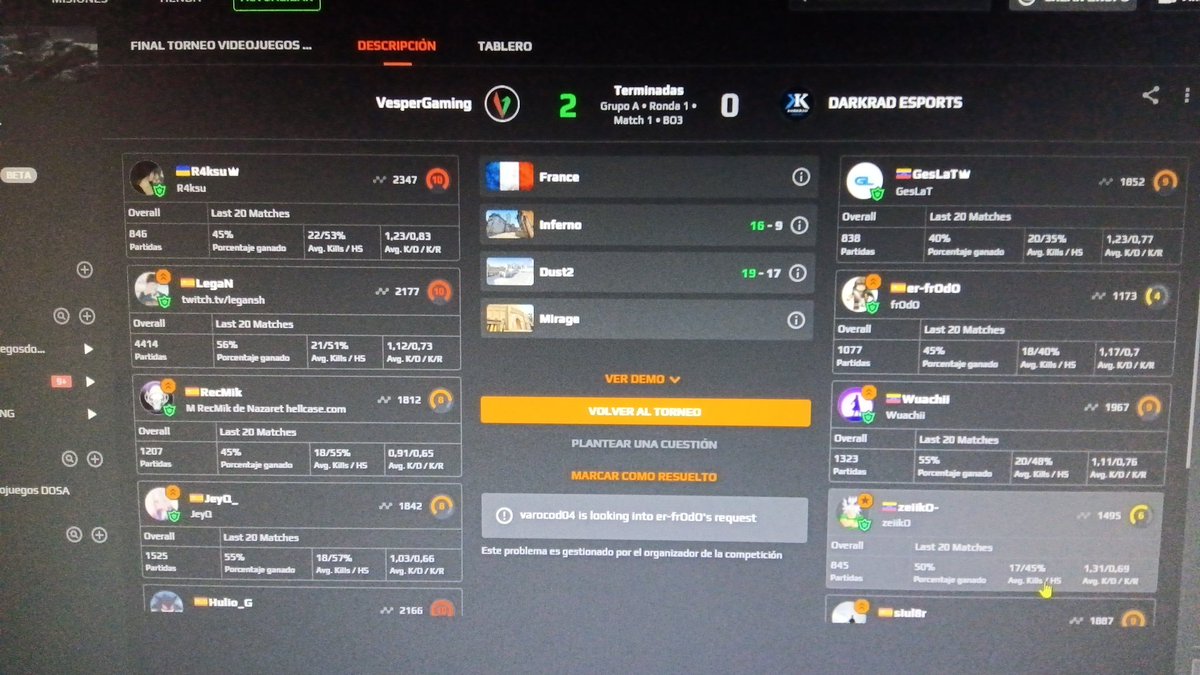Open the info icon next to Inferno

[800, 225]
